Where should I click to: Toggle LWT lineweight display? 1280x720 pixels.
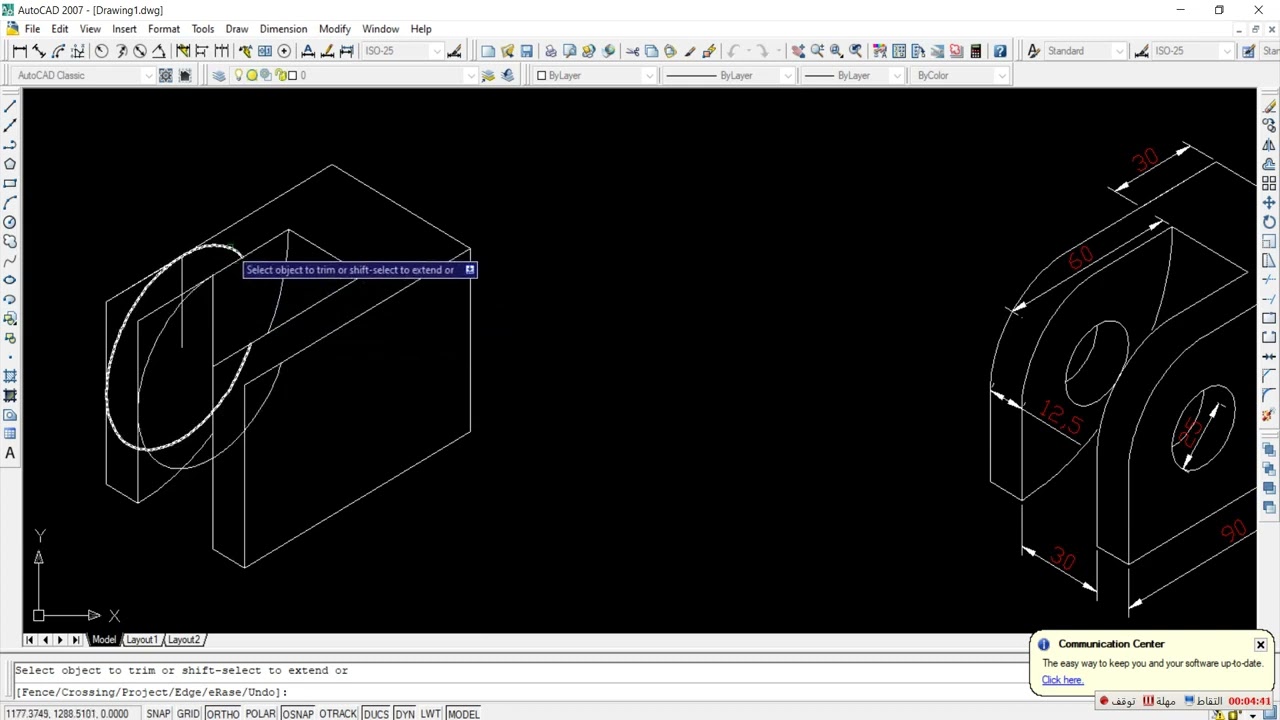pyautogui.click(x=430, y=713)
